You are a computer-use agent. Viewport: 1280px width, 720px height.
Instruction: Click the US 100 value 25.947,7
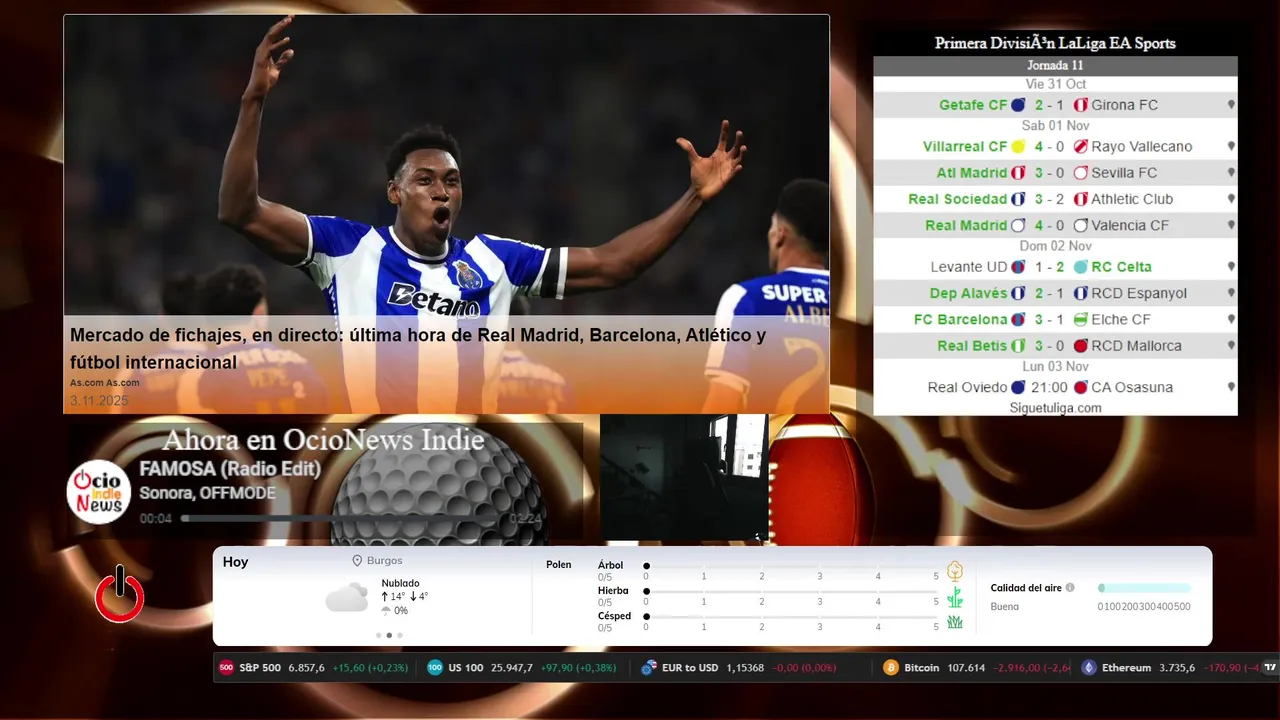pyautogui.click(x=512, y=668)
